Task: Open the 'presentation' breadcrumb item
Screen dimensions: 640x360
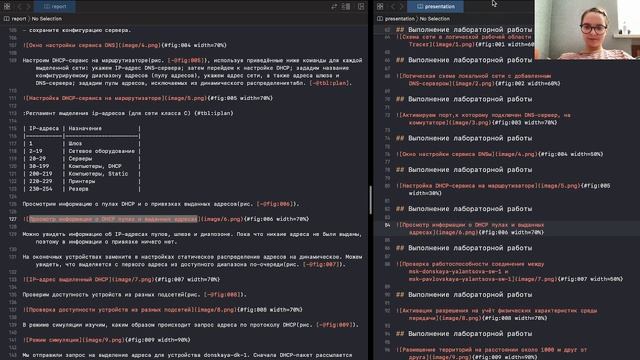Action: (400, 19)
